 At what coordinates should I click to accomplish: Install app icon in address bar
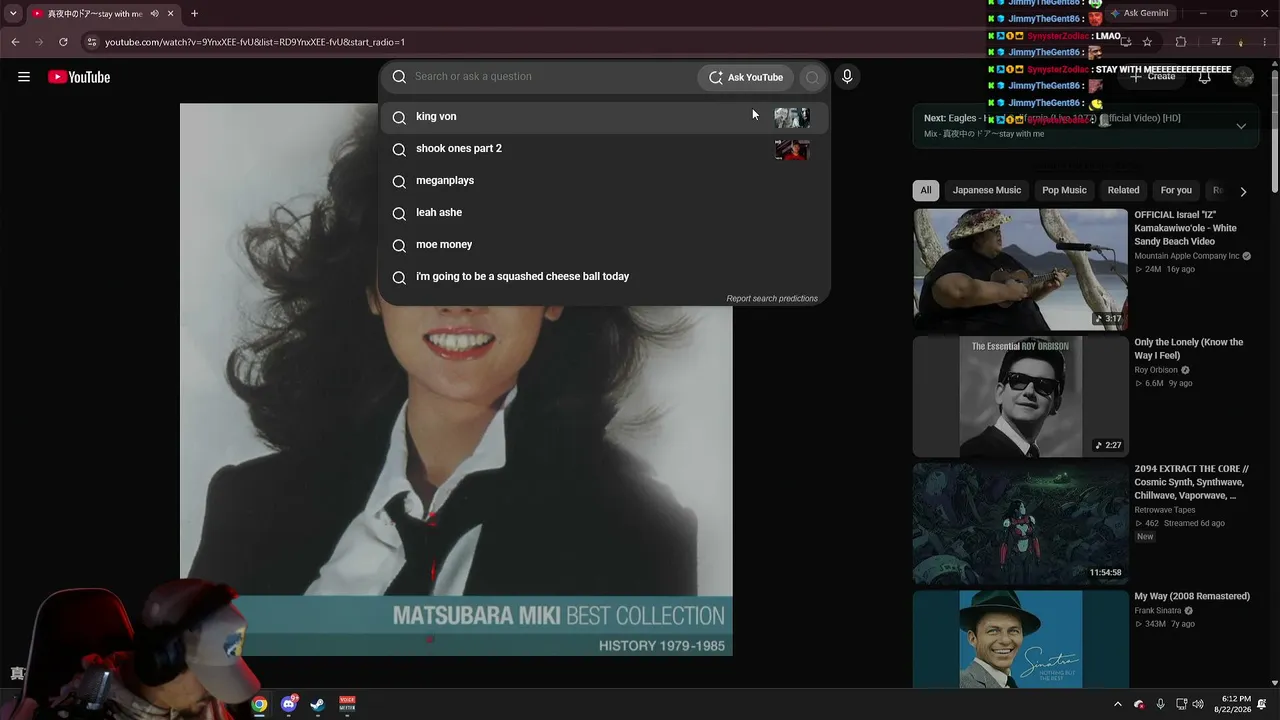click(1125, 42)
